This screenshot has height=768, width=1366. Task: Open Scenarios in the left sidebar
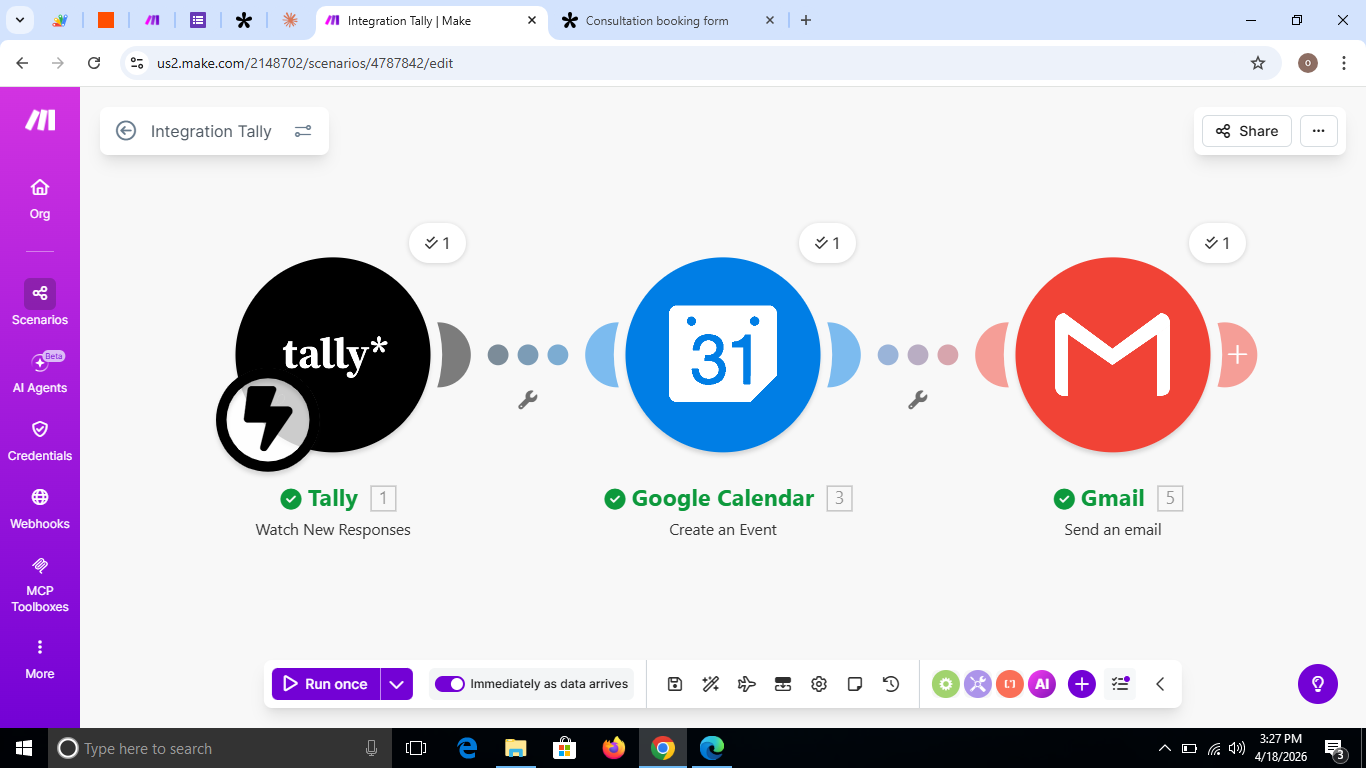(x=40, y=303)
